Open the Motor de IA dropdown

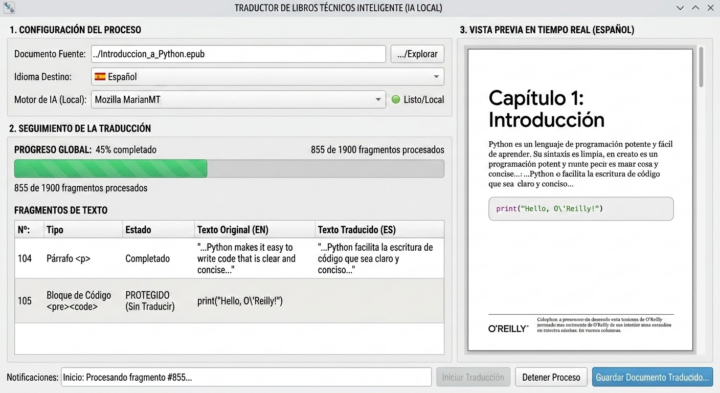tap(238, 99)
